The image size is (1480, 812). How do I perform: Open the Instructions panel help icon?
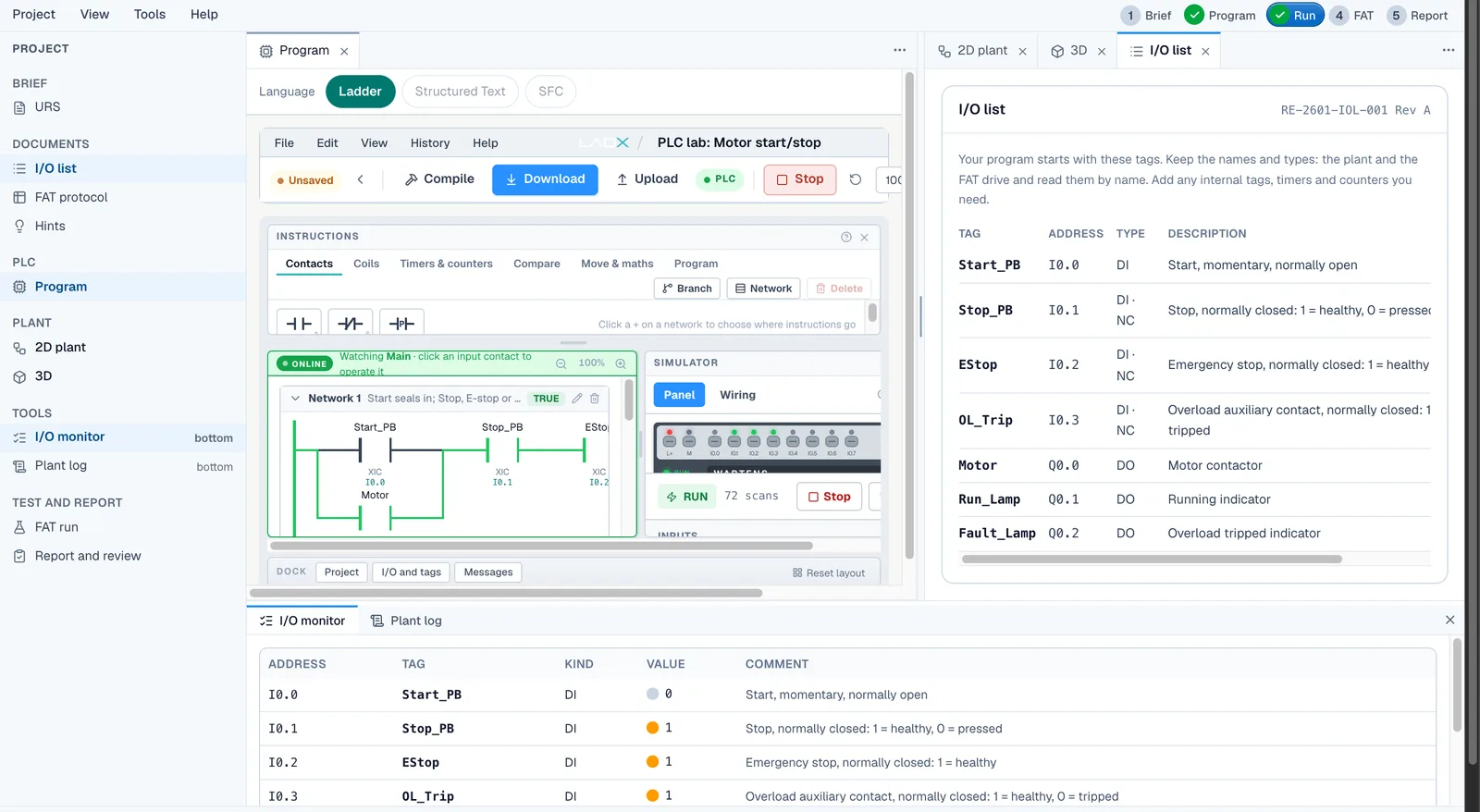click(x=846, y=237)
